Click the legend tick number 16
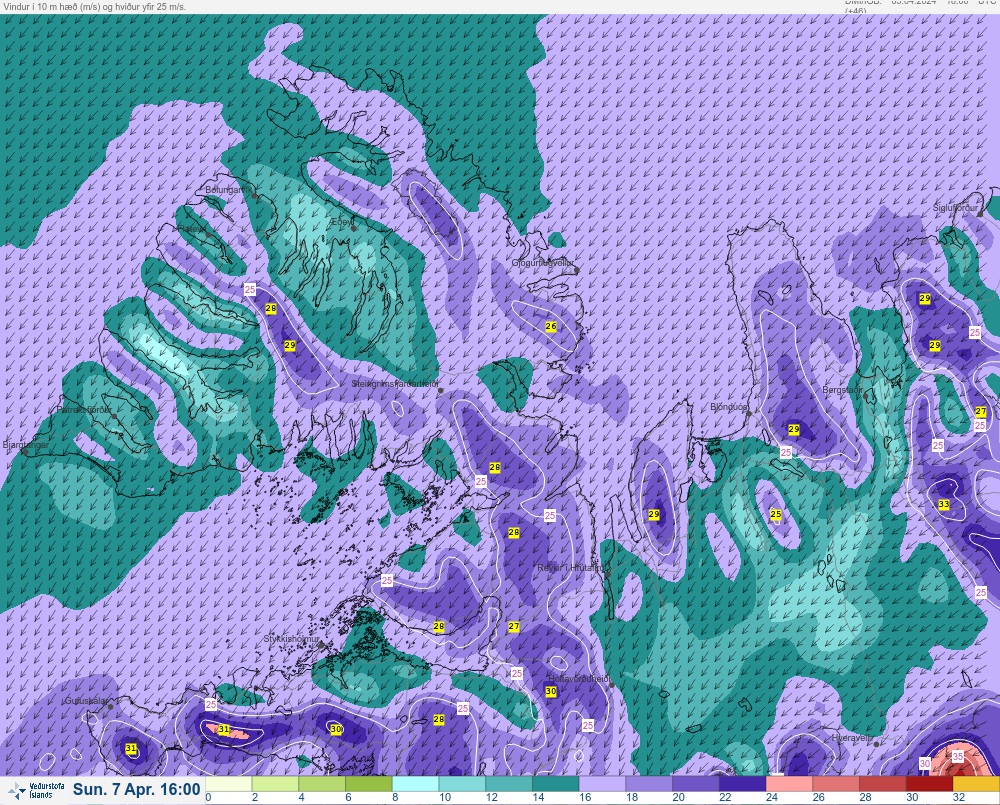 point(585,797)
